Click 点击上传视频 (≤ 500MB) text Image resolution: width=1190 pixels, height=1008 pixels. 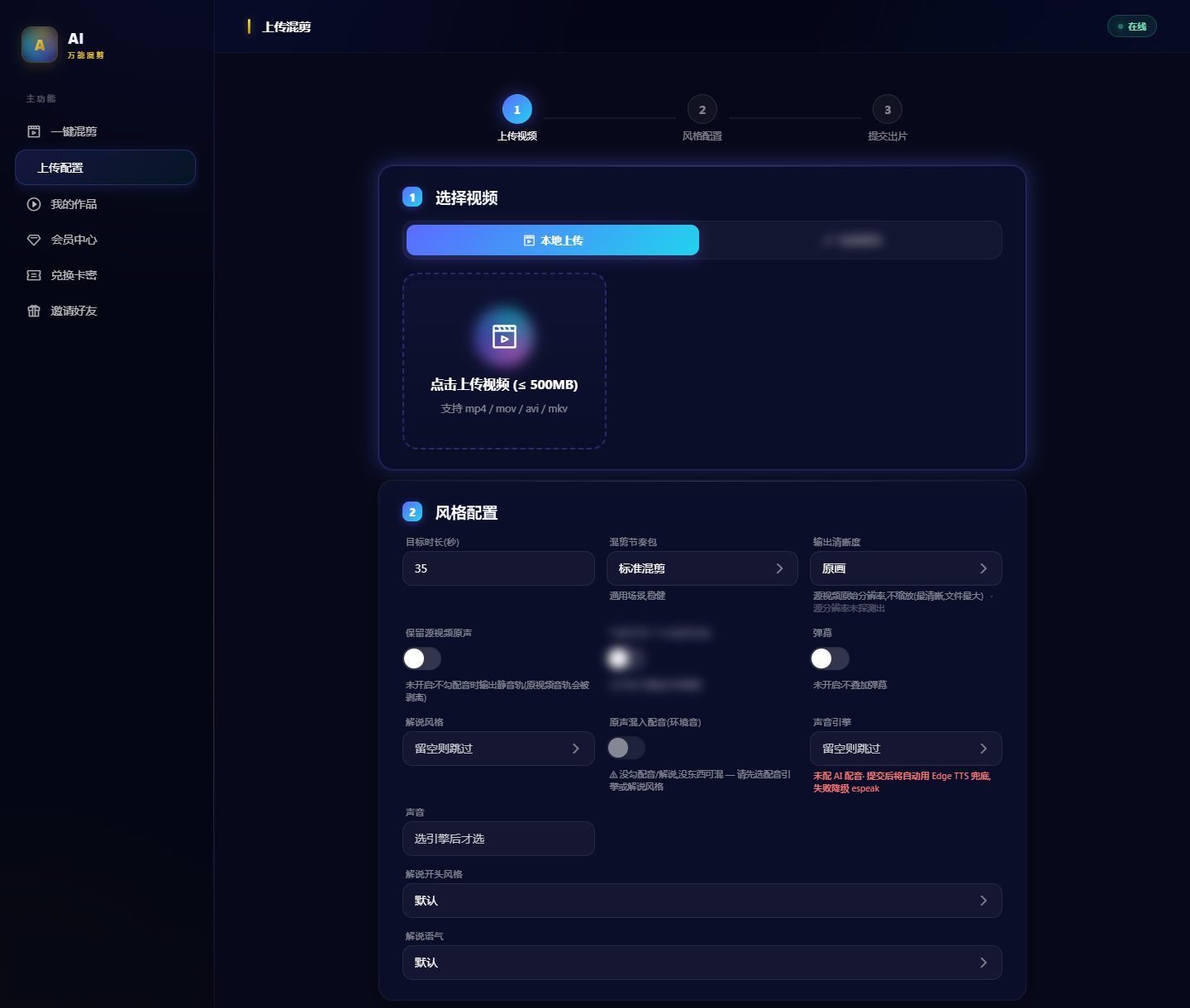tap(504, 385)
